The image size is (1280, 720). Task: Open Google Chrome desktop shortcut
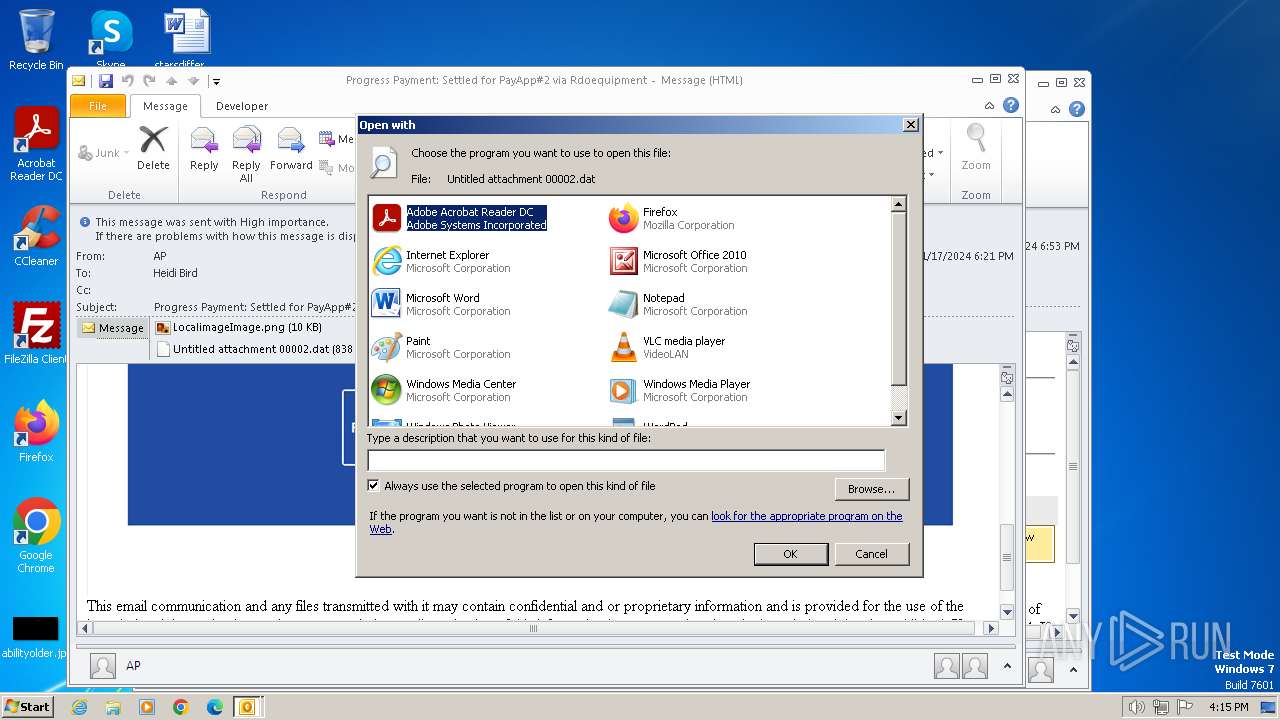(x=36, y=536)
